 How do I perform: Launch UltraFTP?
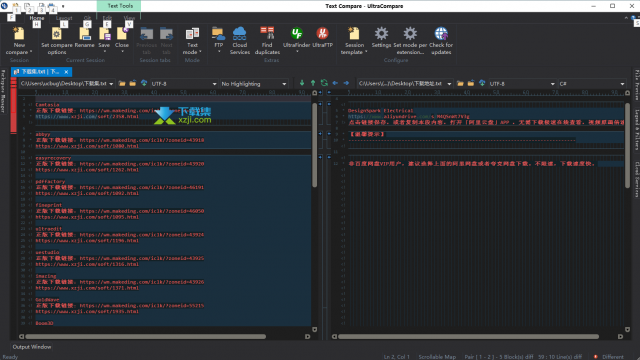click(322, 37)
